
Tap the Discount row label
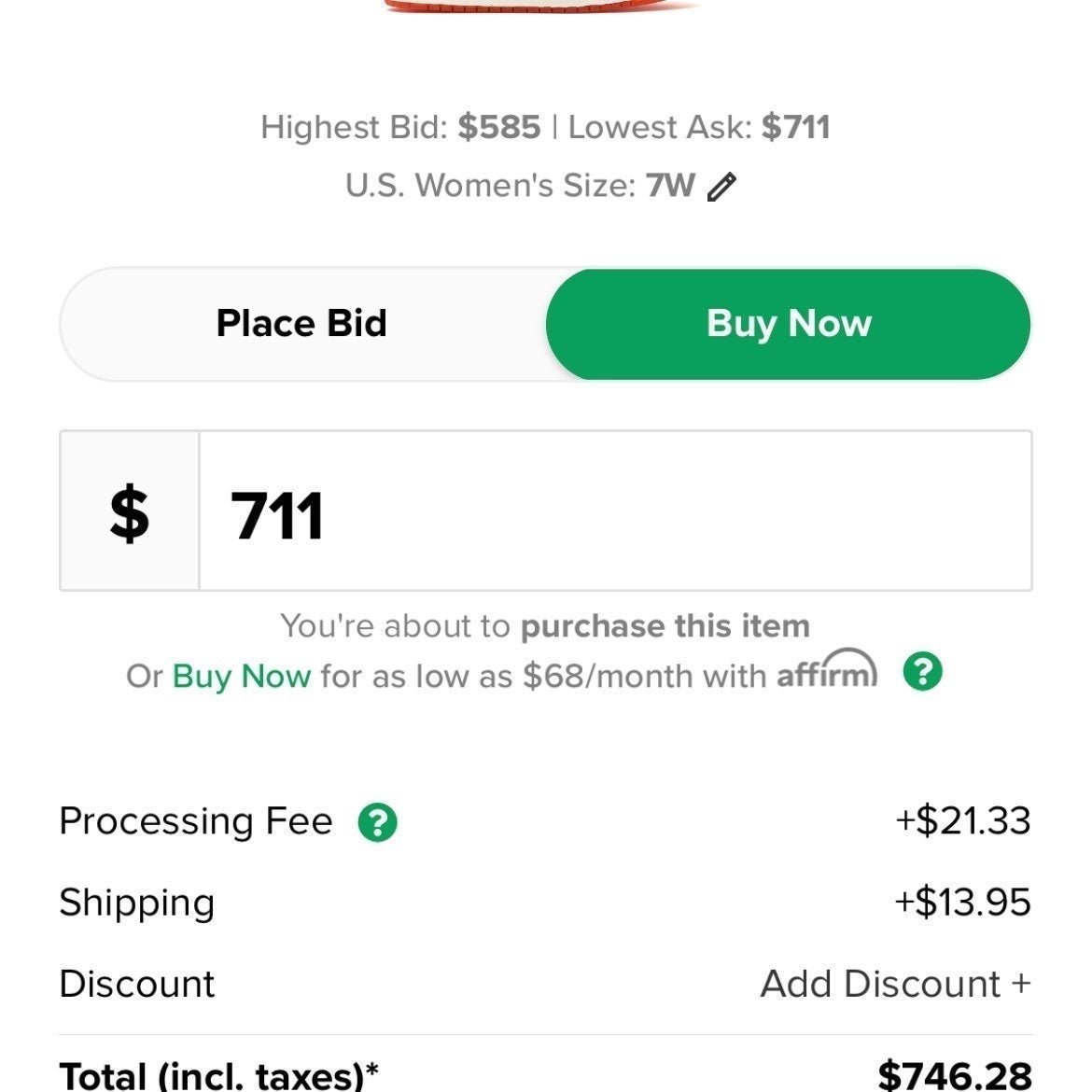[x=137, y=984]
